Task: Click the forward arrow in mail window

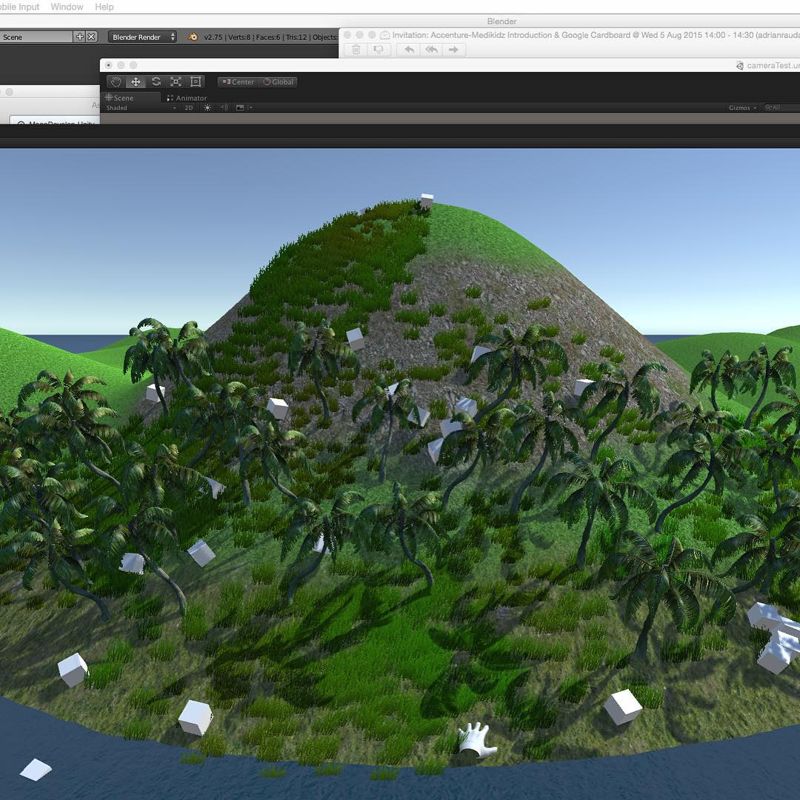Action: pyautogui.click(x=454, y=49)
